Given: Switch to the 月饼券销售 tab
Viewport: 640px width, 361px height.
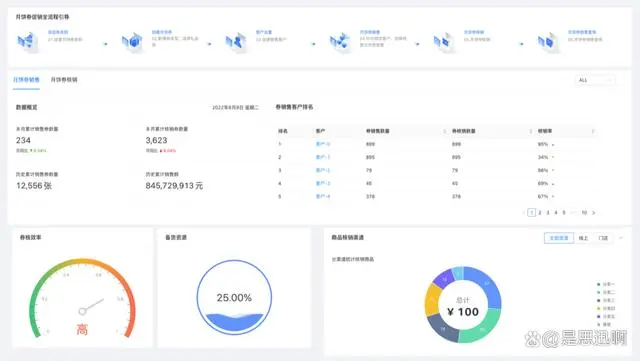Looking at the screenshot, I should [x=26, y=80].
